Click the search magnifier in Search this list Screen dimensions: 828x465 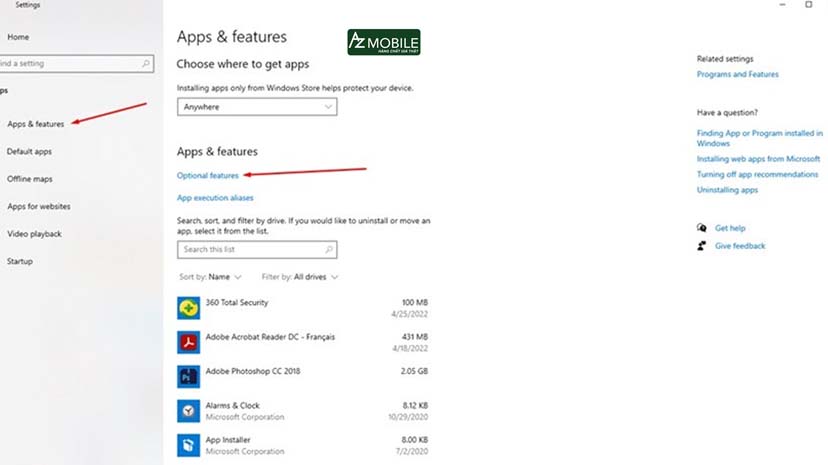328,250
